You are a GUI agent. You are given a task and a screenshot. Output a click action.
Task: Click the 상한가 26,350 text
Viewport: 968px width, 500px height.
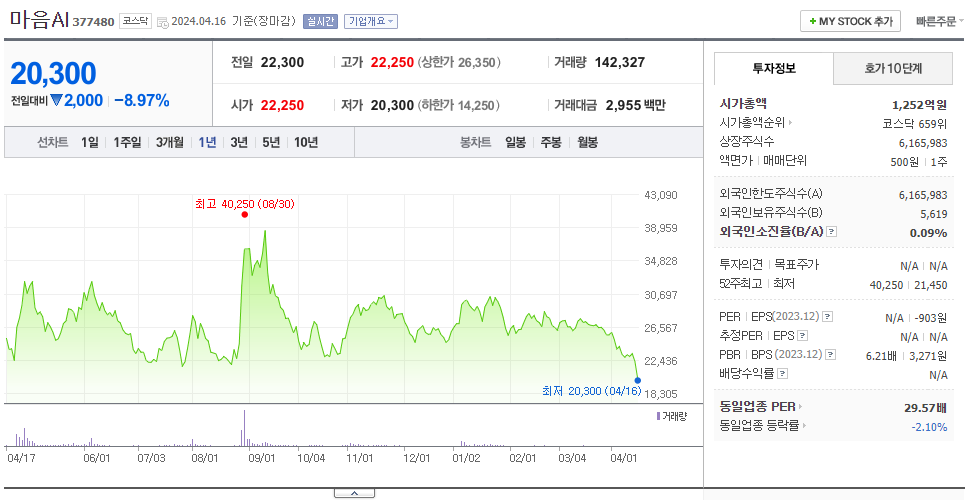pyautogui.click(x=459, y=62)
